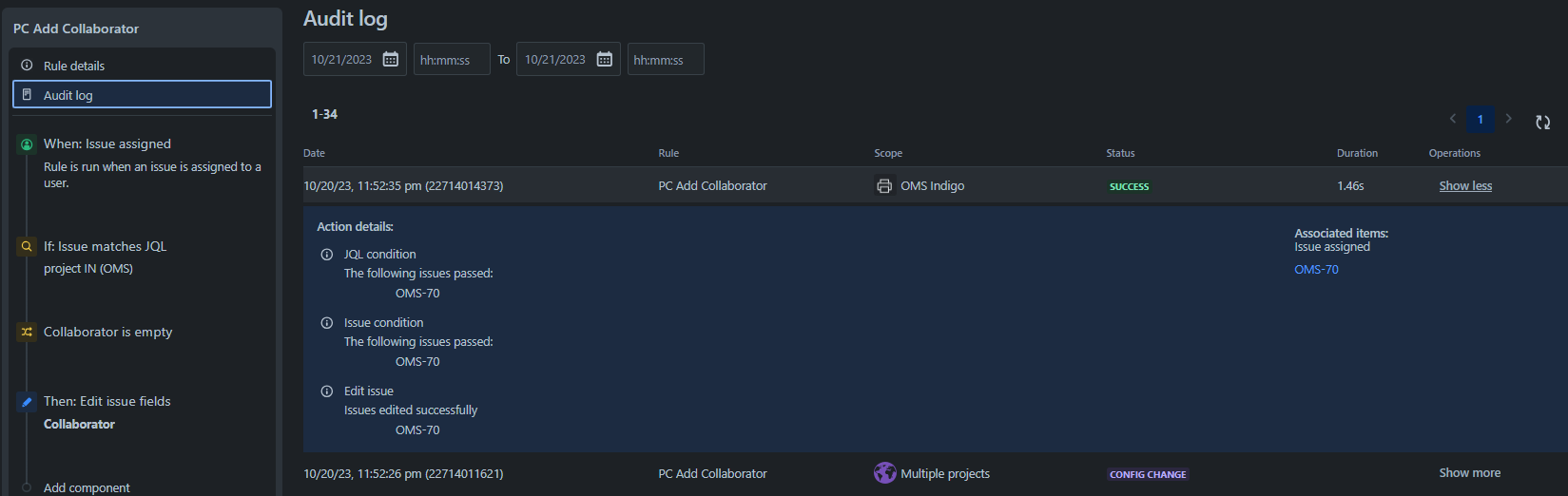1568x496 pixels.
Task: Click the end date field after To
Action: (x=569, y=59)
